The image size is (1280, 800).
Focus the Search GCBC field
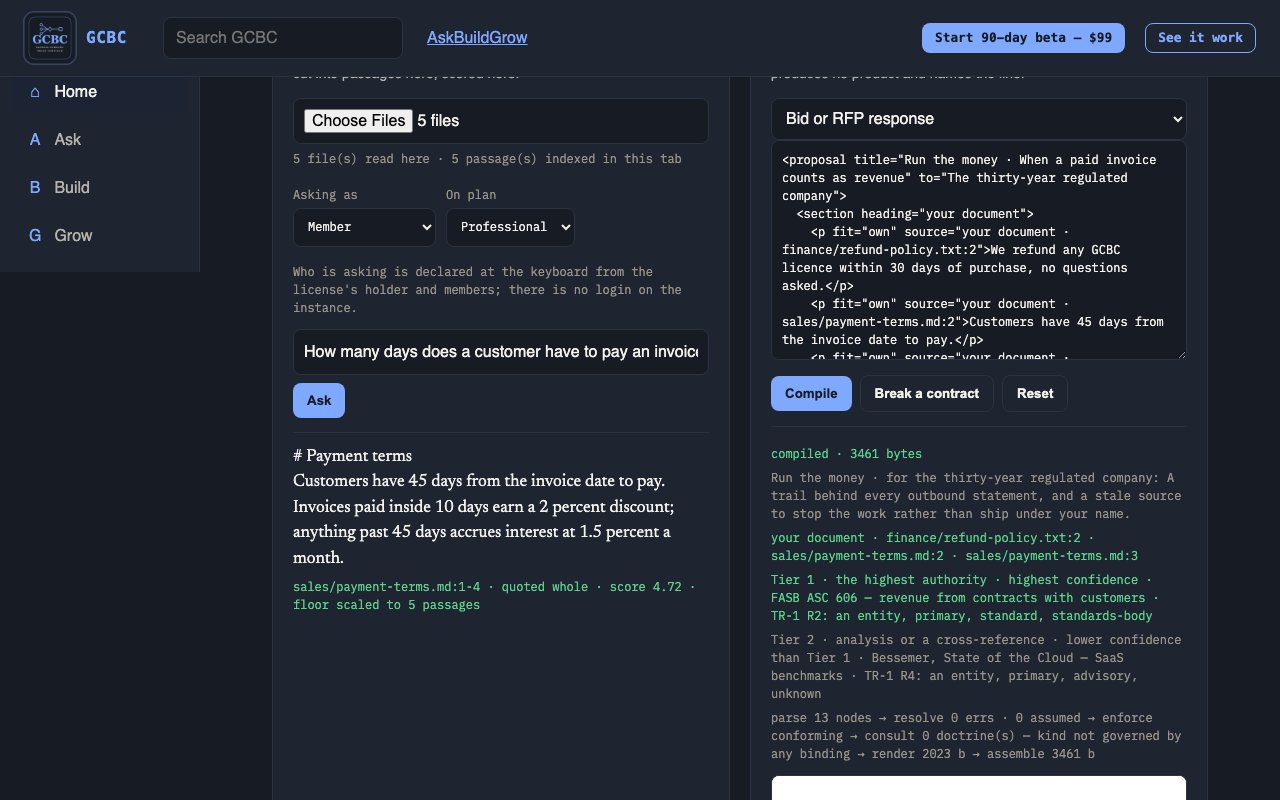[x=283, y=38]
